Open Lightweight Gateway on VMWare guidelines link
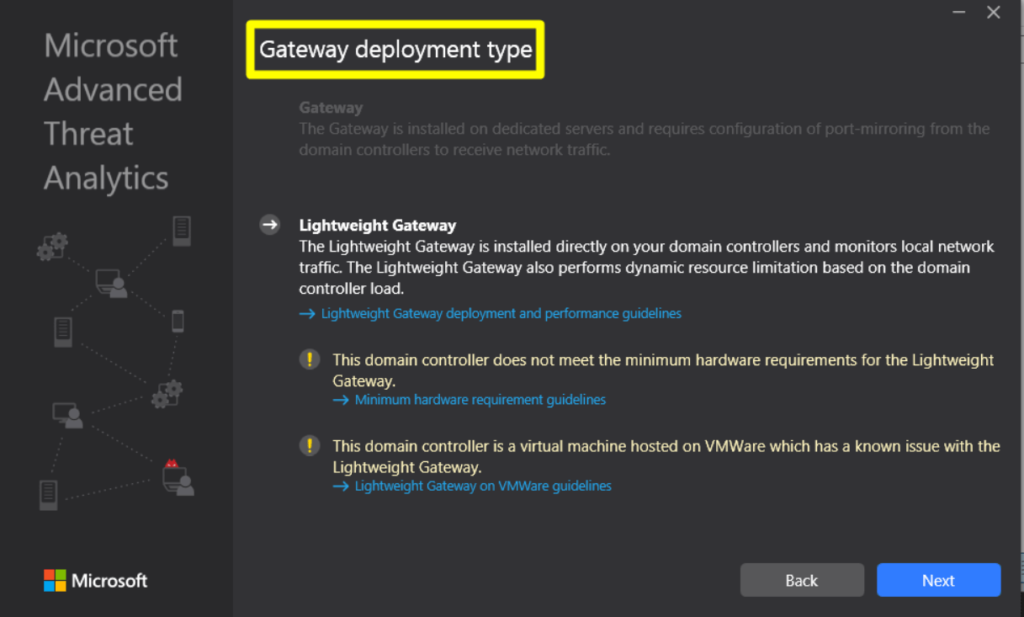This screenshot has height=617, width=1024. point(483,486)
